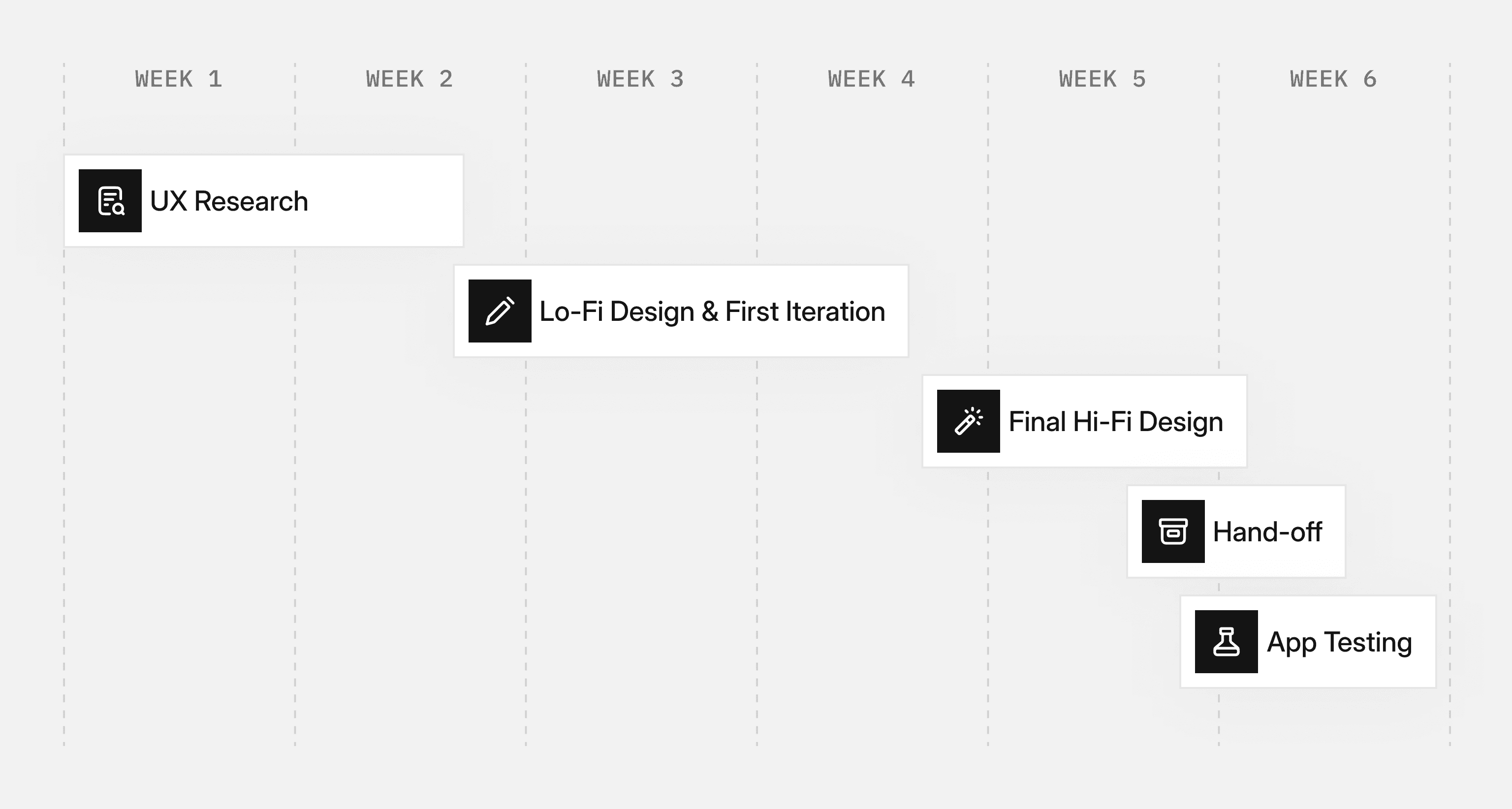Click the pencil icon on Lo-Fi Design

[500, 311]
